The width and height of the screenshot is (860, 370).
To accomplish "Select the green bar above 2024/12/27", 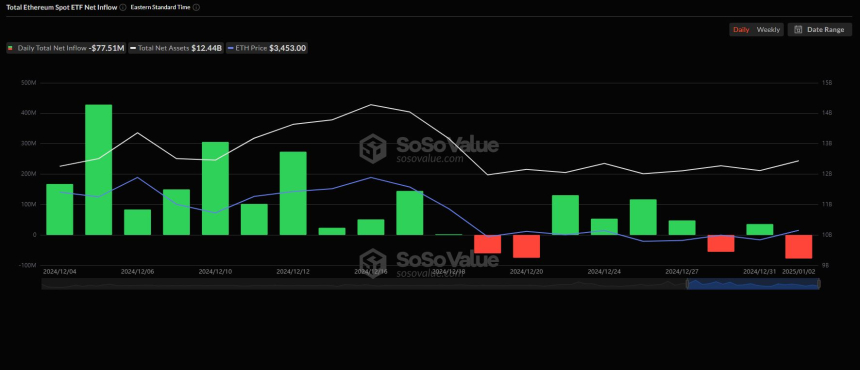I will point(682,227).
